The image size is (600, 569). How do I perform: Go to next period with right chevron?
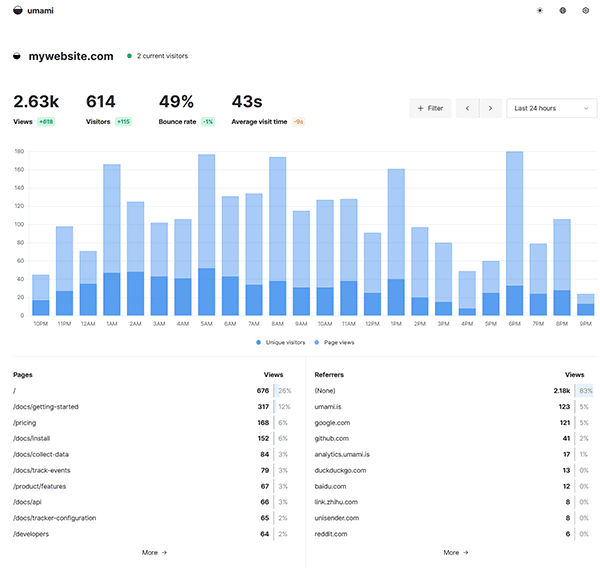(x=490, y=108)
